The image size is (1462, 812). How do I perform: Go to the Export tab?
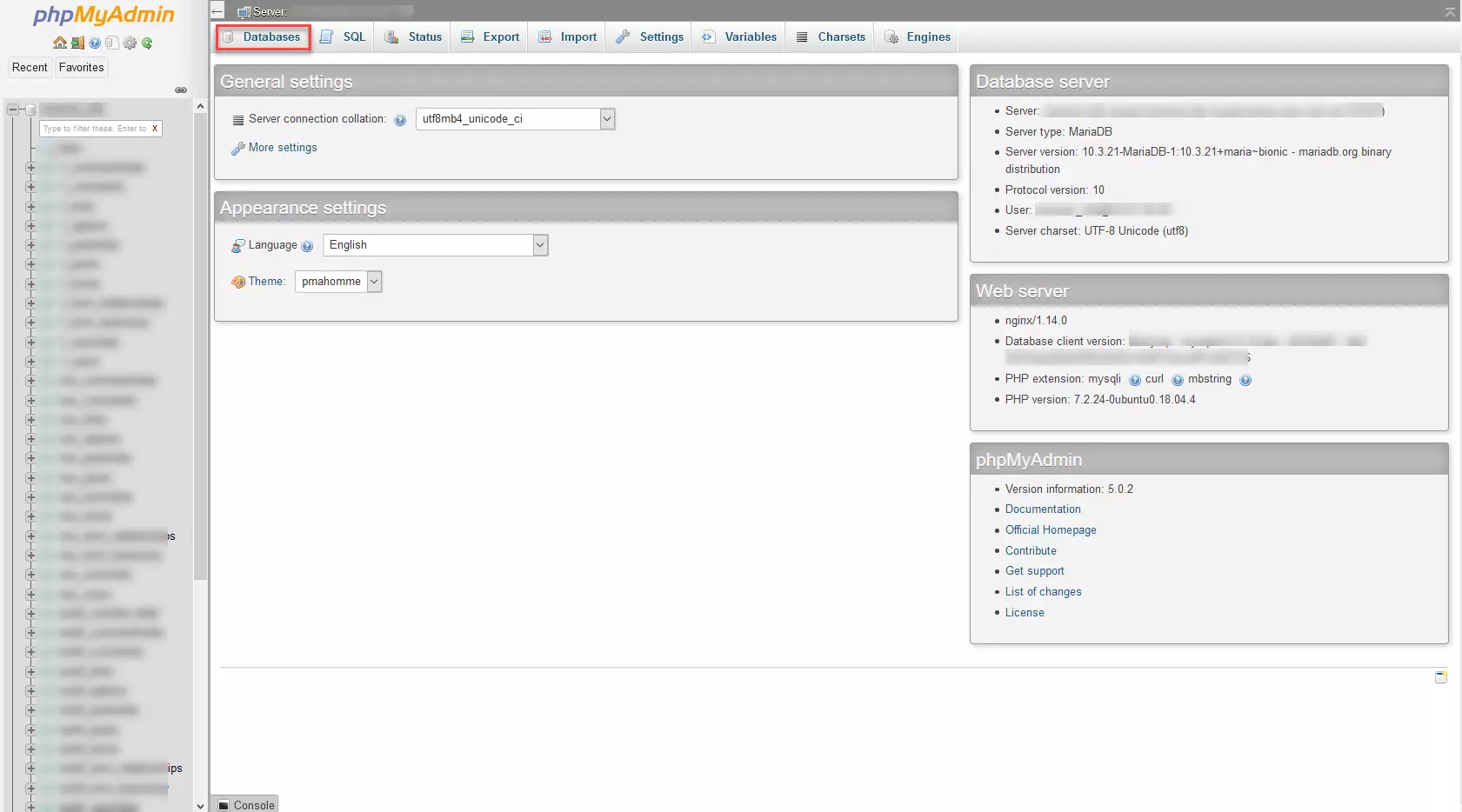(x=490, y=37)
